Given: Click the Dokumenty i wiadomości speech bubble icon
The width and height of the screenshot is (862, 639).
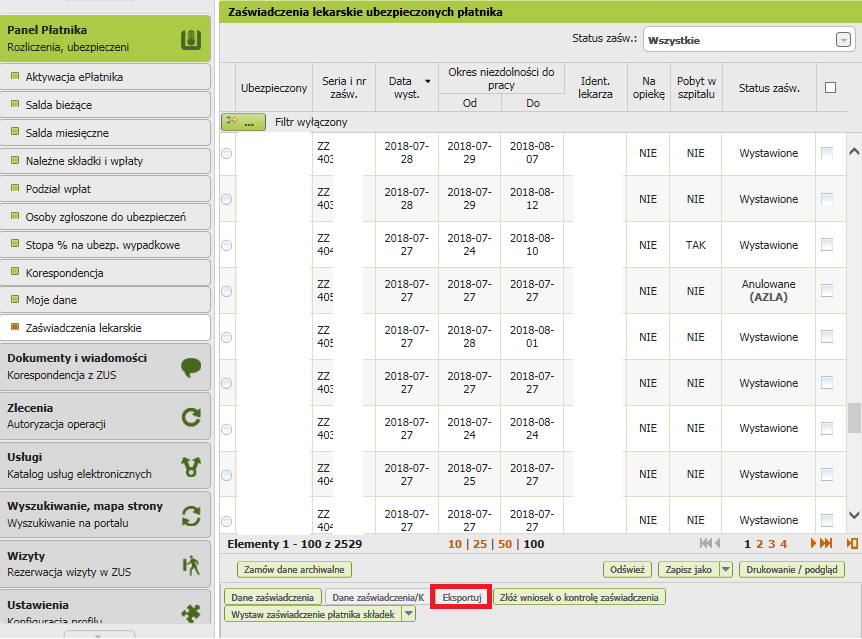Looking at the screenshot, I should click(x=191, y=367).
